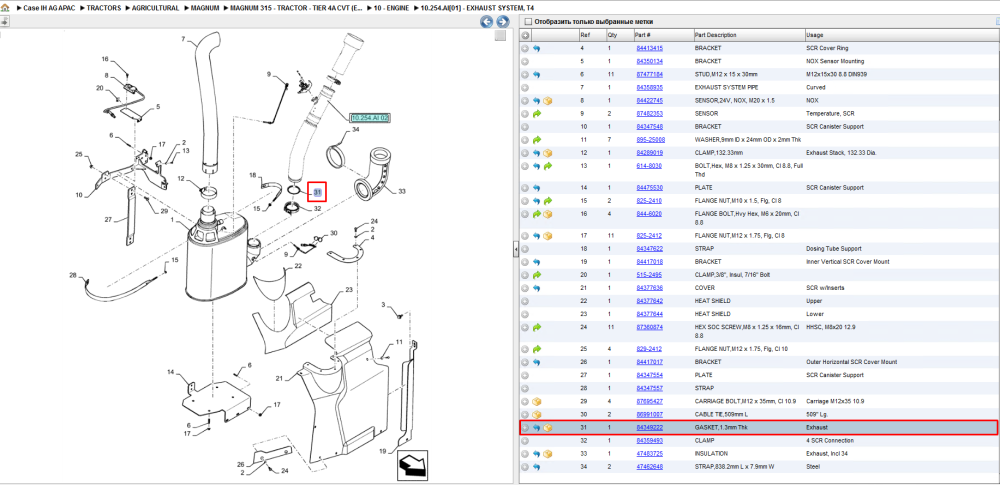Open the MAGNUM breadcrumb level

coord(205,8)
